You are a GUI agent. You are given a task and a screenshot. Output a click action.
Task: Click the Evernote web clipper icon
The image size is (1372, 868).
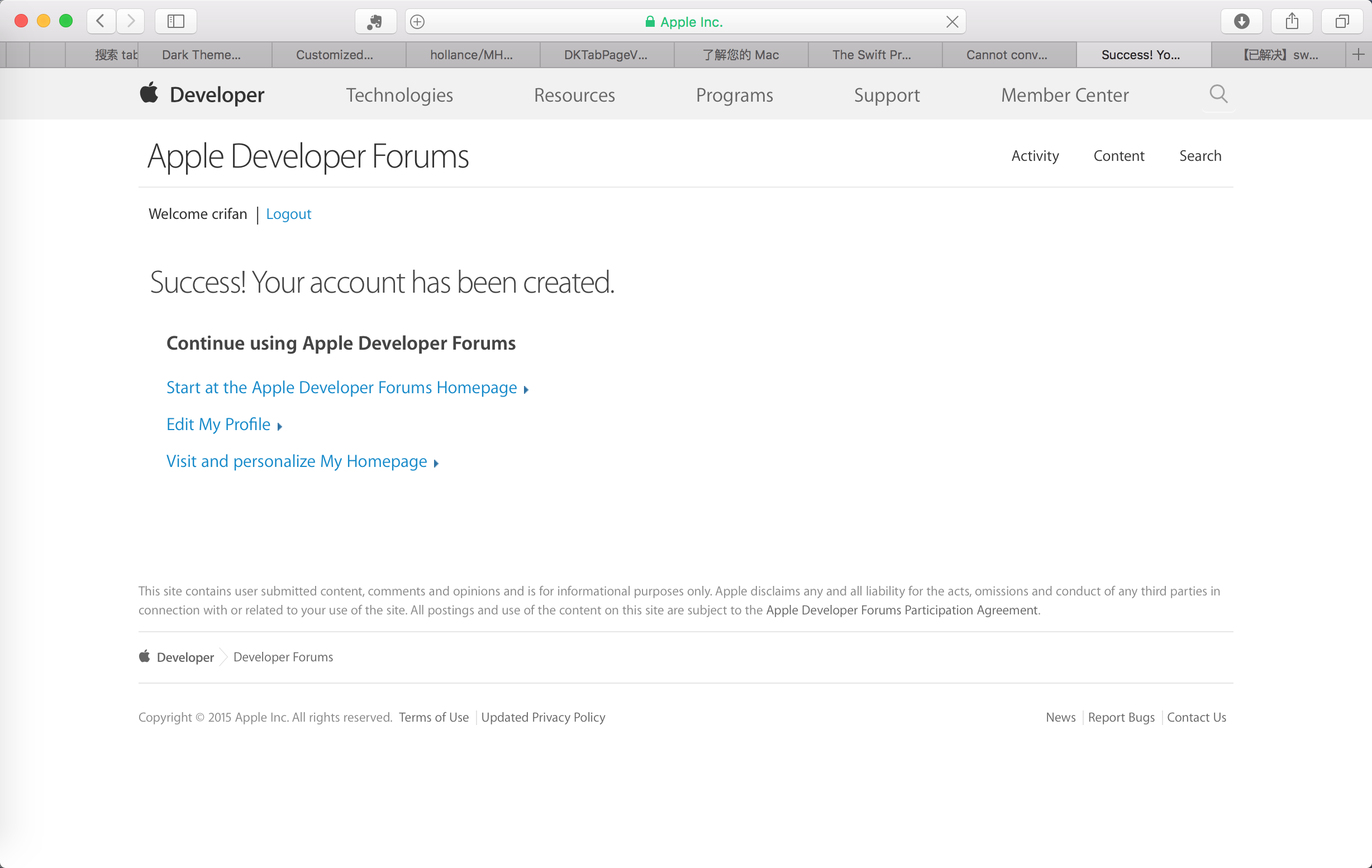point(375,22)
